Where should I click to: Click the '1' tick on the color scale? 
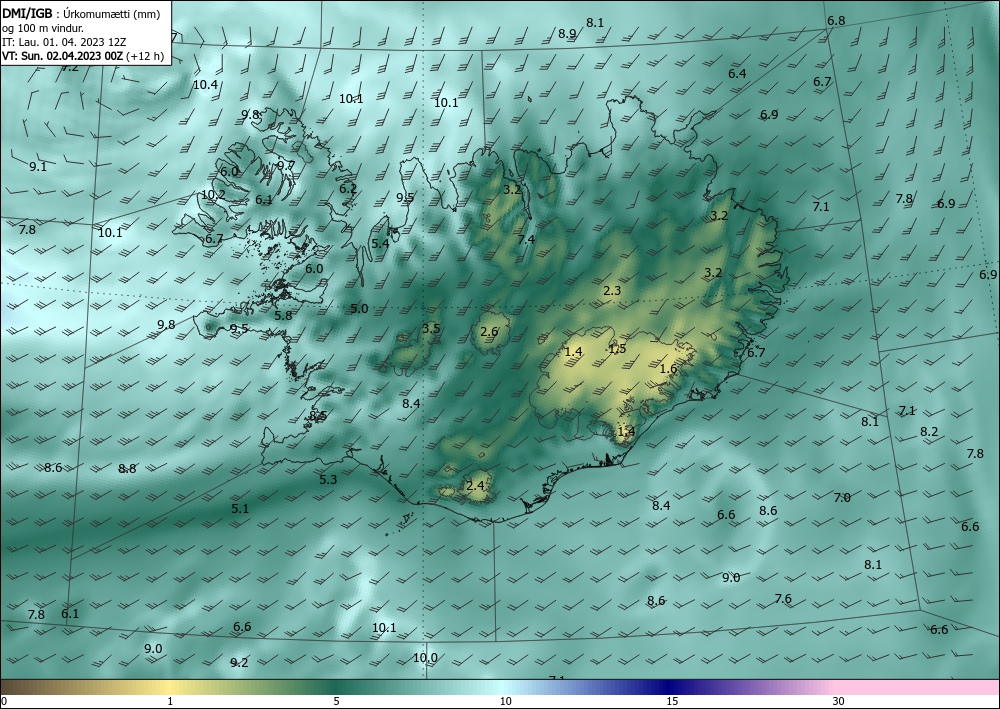pos(170,701)
